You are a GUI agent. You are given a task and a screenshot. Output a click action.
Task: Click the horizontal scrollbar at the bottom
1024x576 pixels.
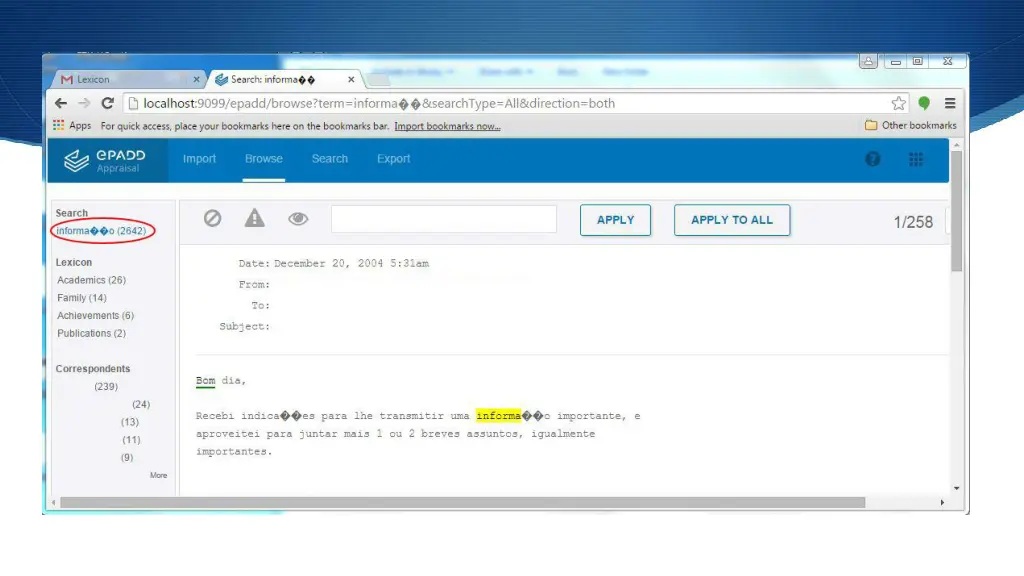460,502
